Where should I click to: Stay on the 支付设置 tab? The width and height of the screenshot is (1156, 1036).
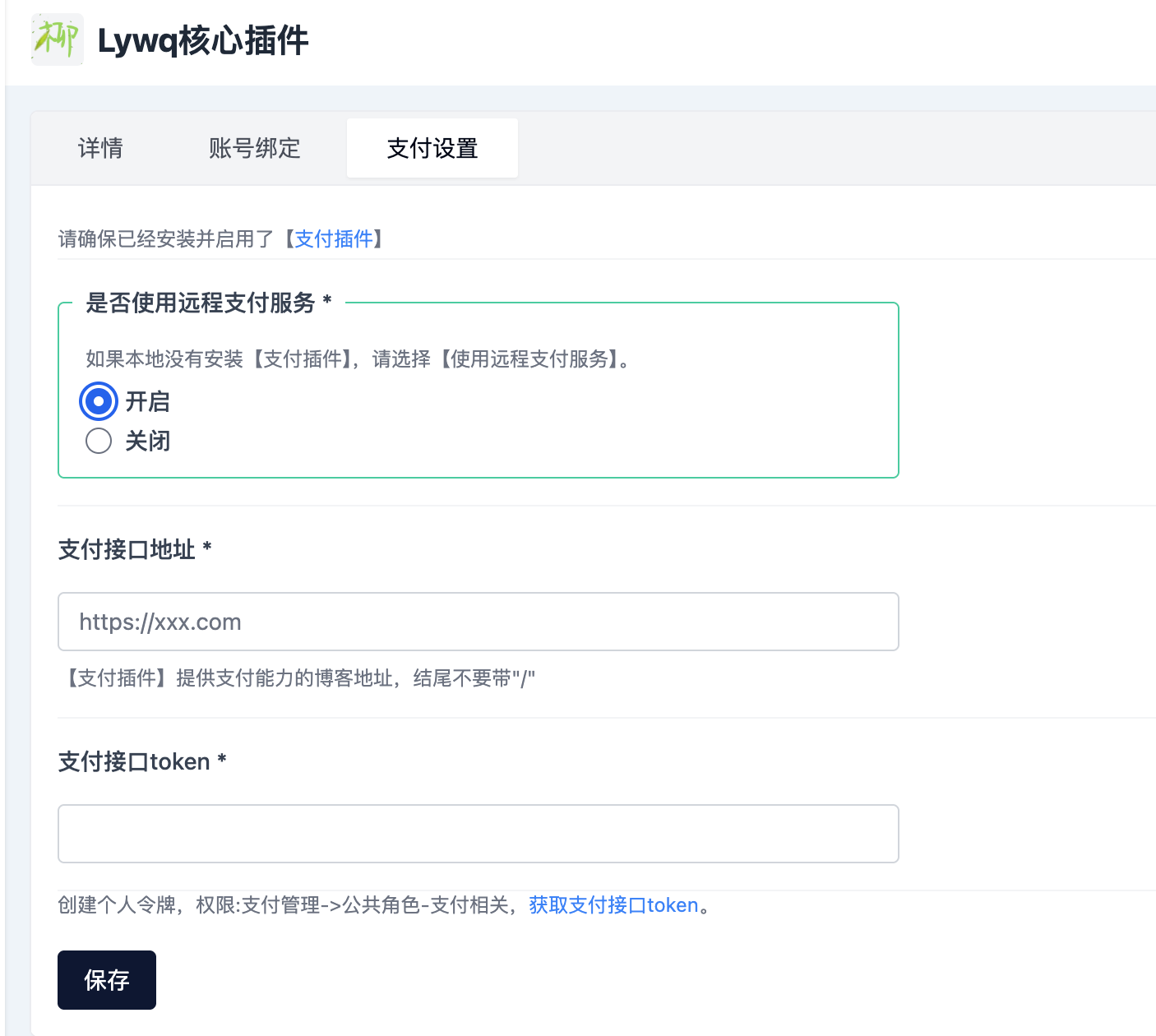pyautogui.click(x=432, y=148)
